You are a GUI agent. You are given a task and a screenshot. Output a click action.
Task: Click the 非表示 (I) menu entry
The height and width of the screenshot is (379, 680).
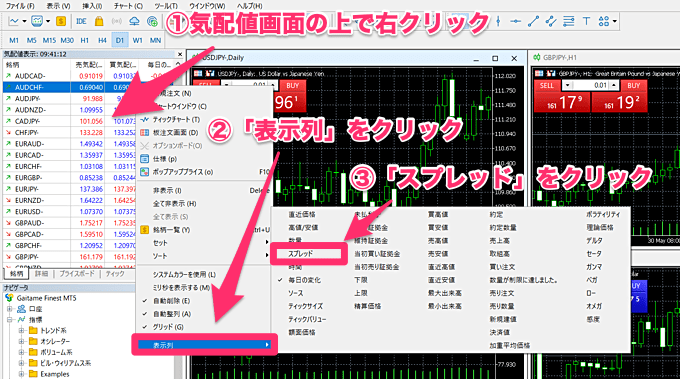pos(167,190)
